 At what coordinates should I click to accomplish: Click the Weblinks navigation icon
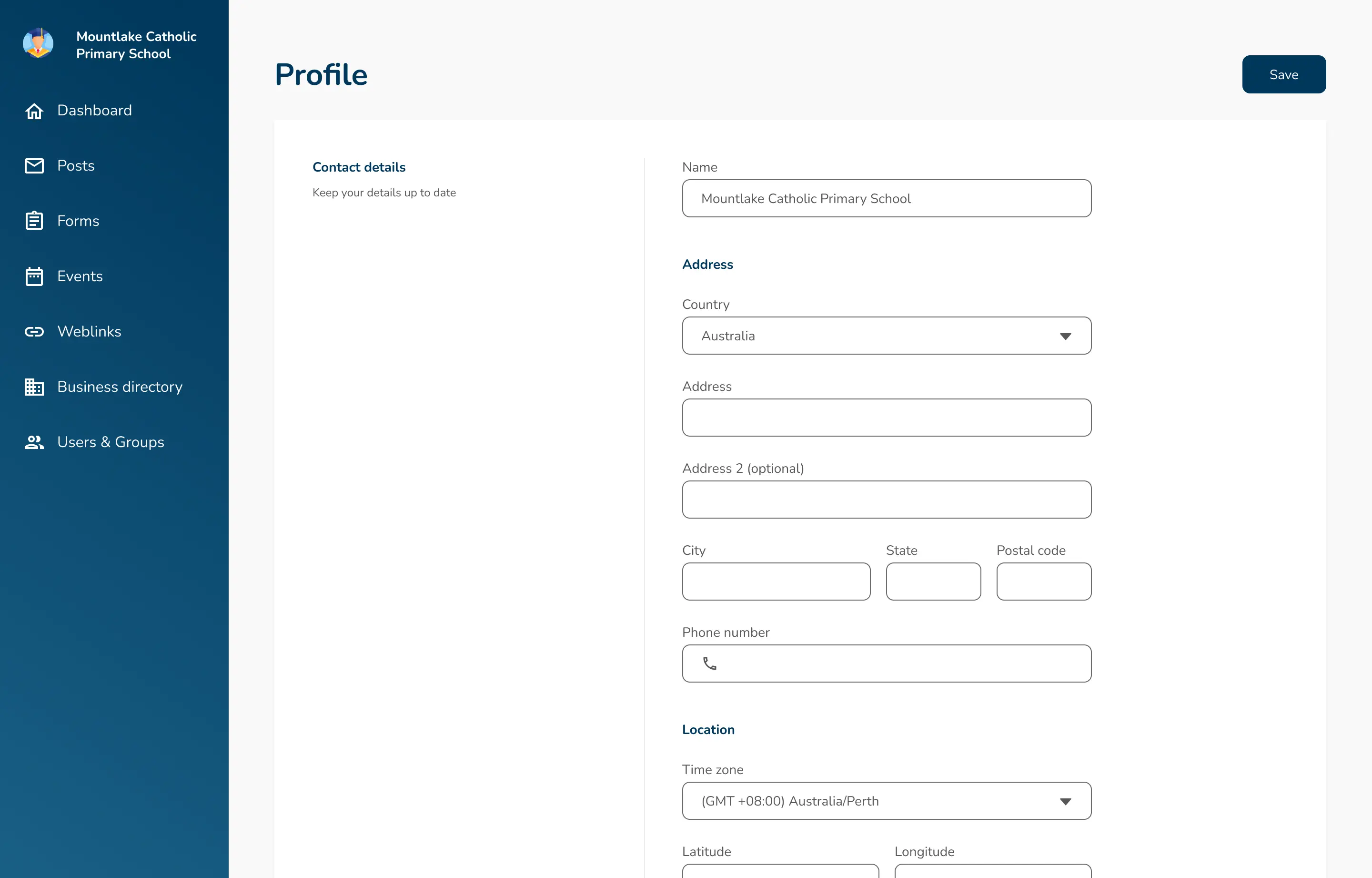point(35,331)
